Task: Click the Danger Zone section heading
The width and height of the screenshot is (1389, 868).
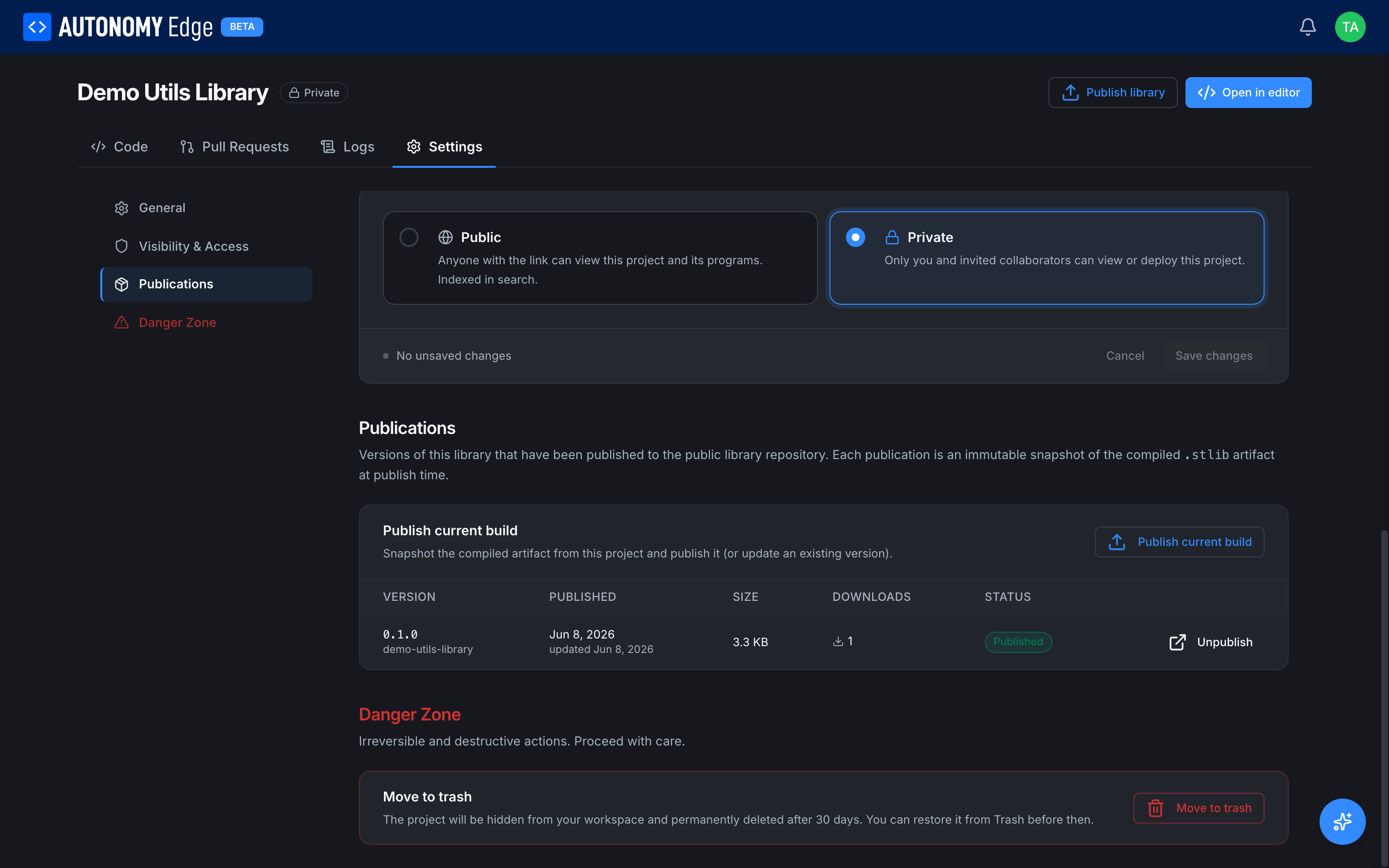Action: click(410, 715)
